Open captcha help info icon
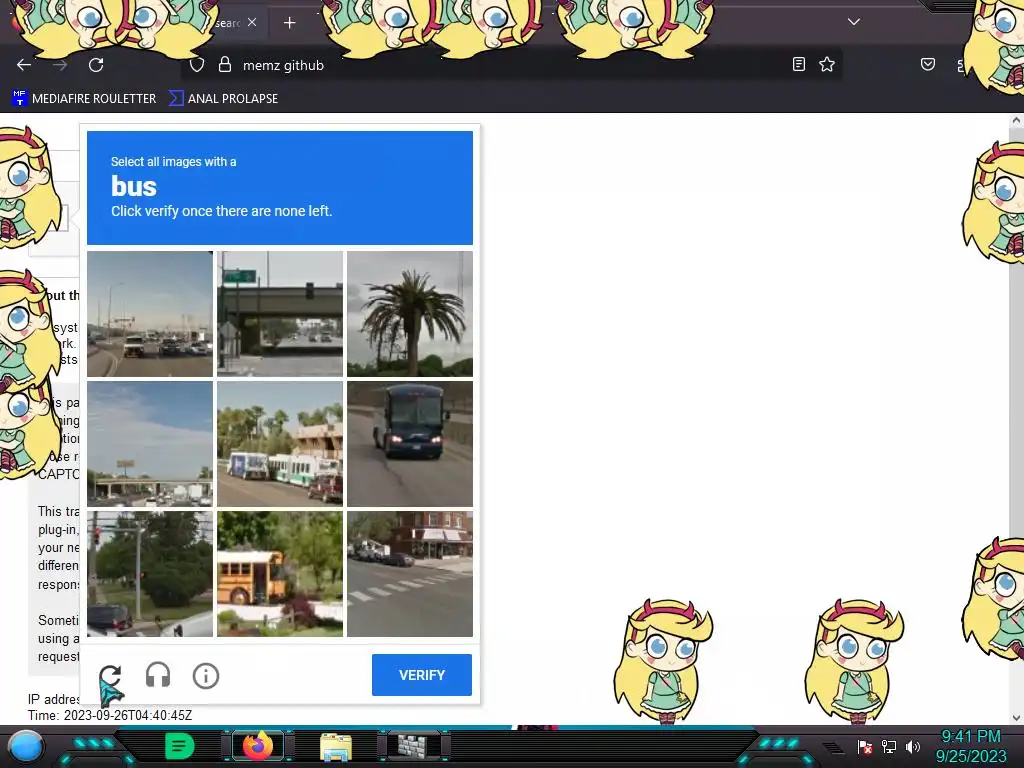The image size is (1024, 768). 206,675
